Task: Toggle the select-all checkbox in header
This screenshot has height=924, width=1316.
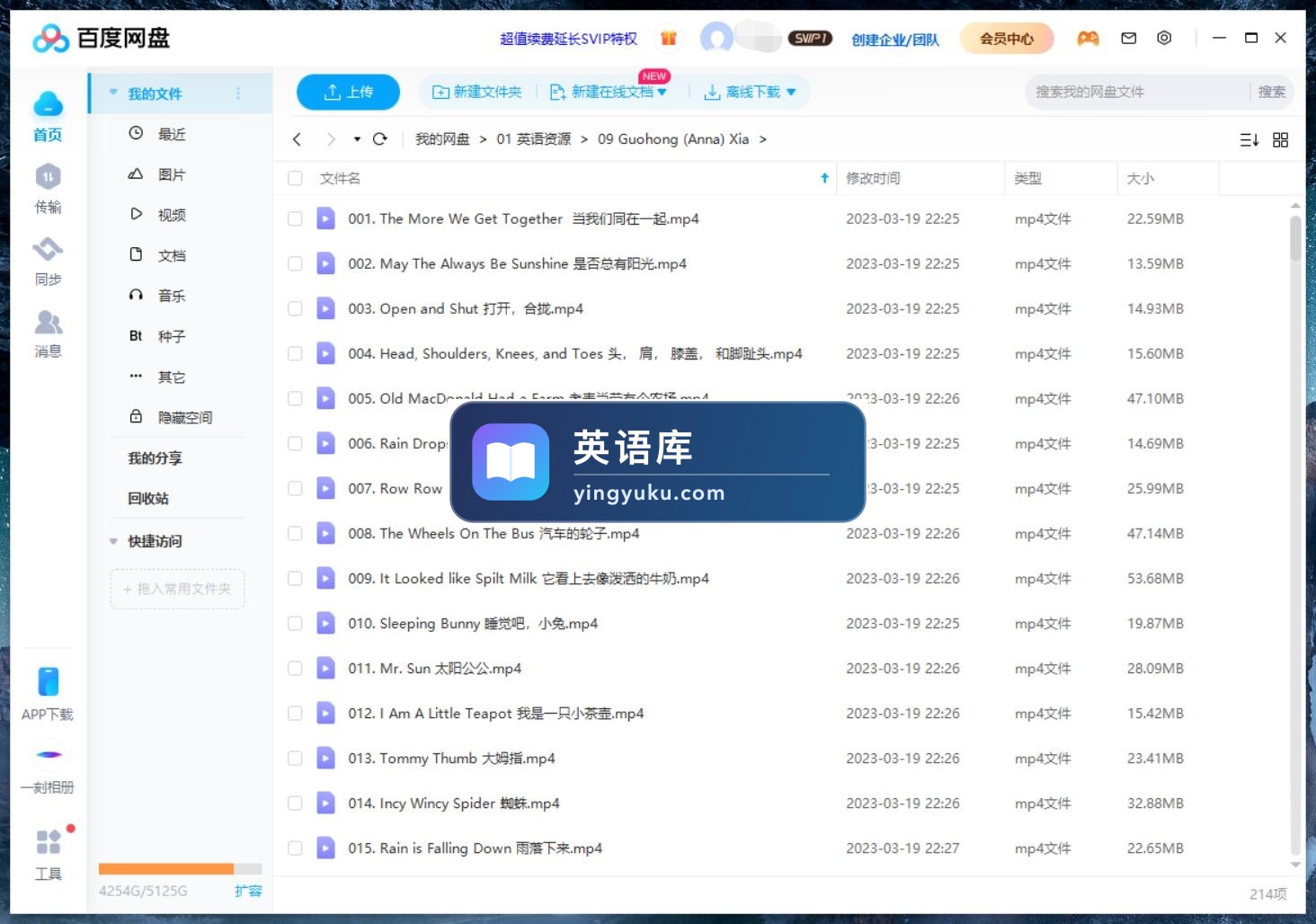Action: (295, 178)
